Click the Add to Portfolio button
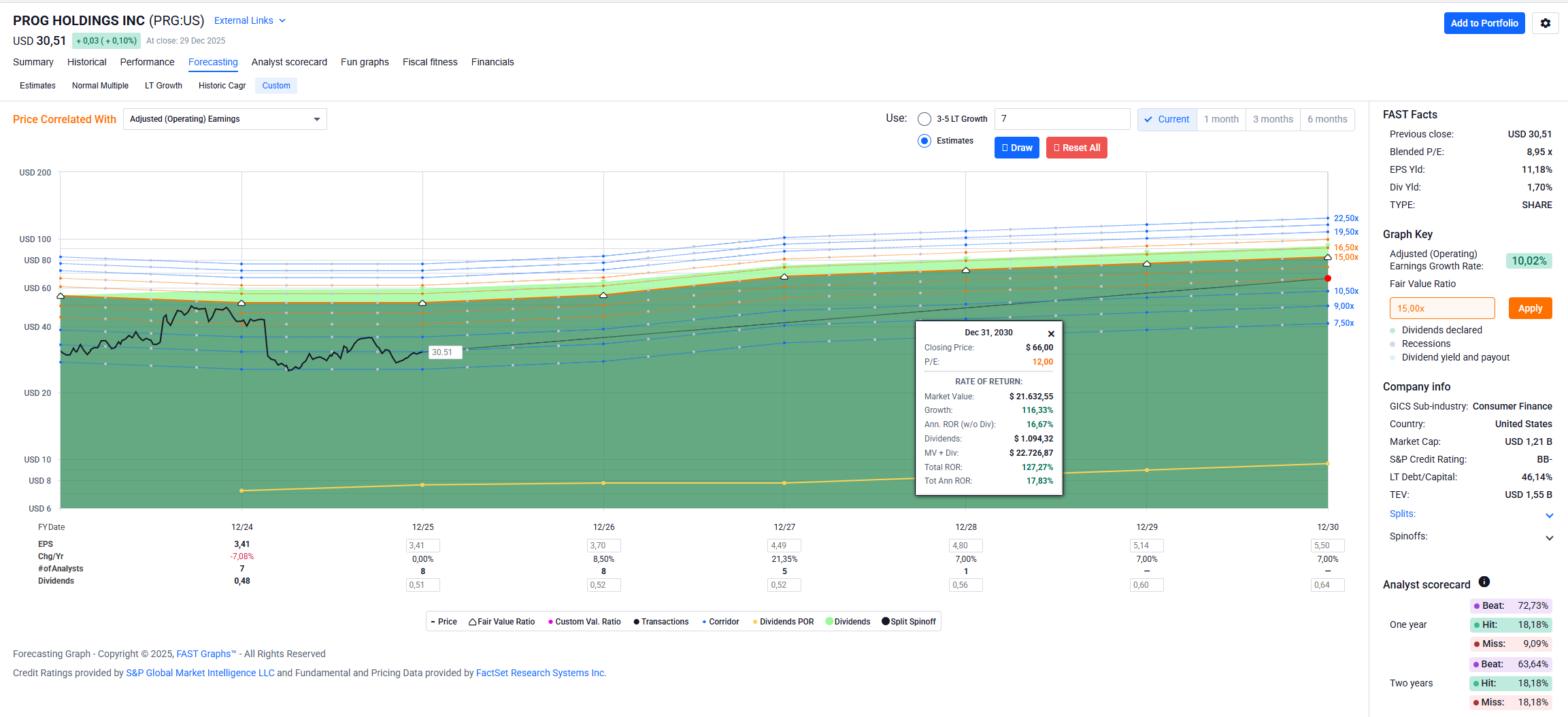 [1484, 23]
